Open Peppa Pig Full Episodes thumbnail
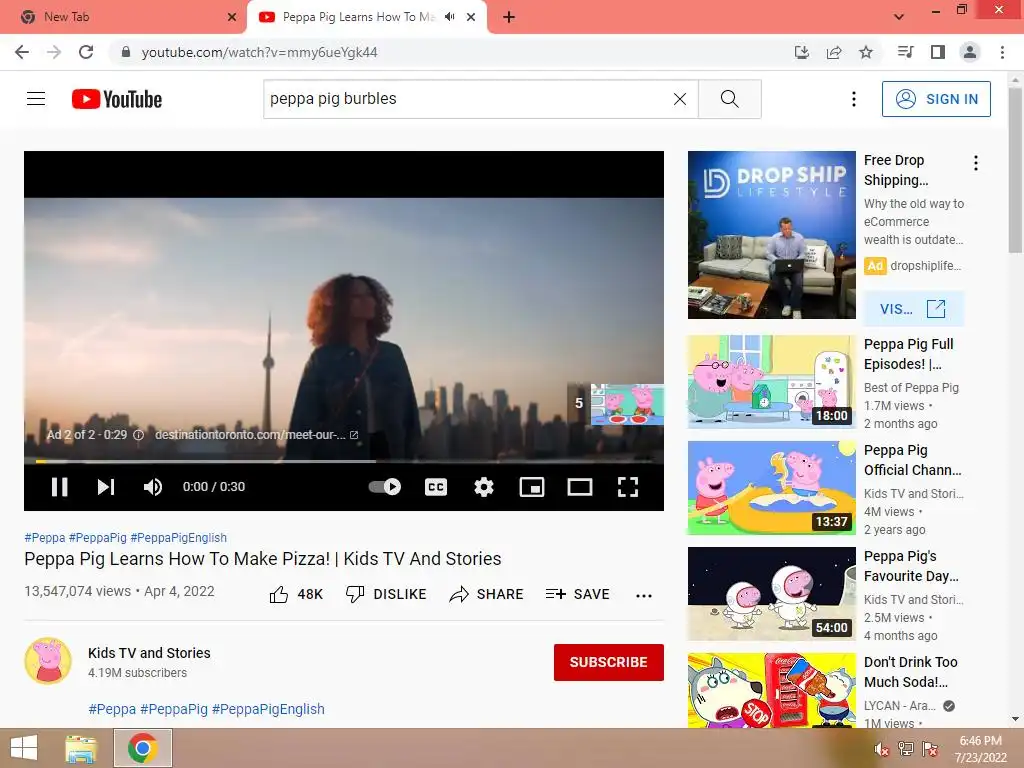Viewport: 1024px width, 768px height. point(771,382)
